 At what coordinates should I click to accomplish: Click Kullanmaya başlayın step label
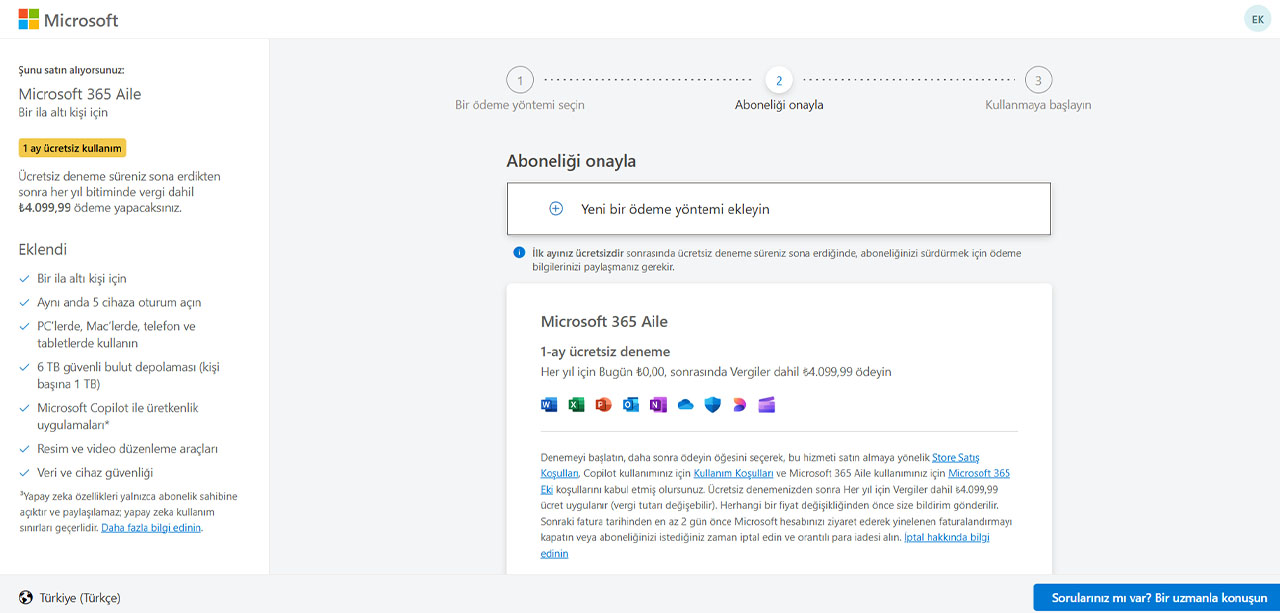tap(1038, 105)
